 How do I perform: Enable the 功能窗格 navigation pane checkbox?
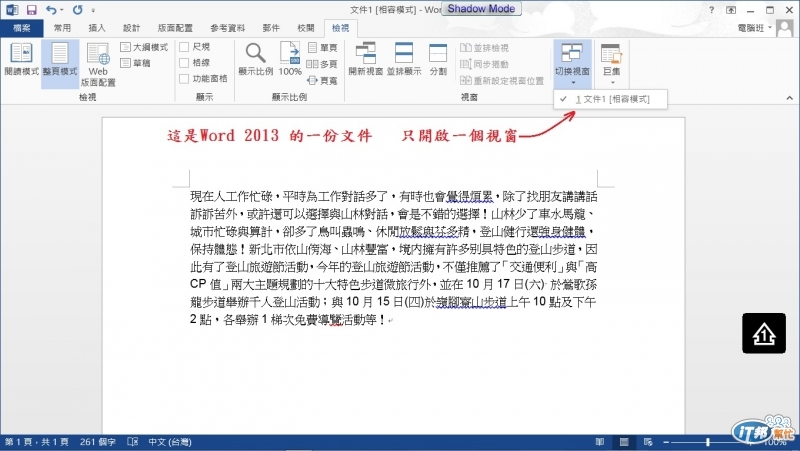(204, 79)
